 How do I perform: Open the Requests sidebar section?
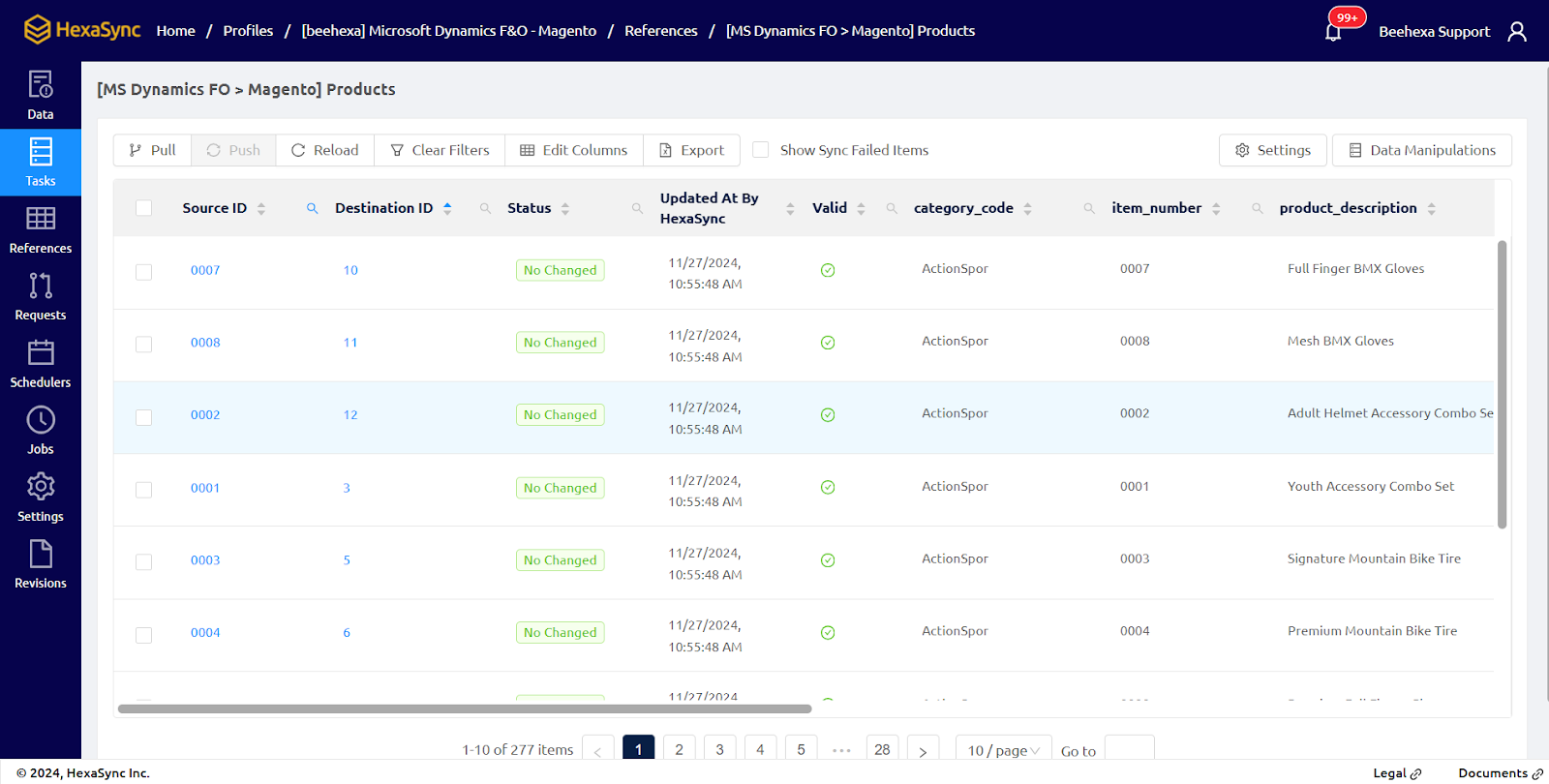[41, 297]
